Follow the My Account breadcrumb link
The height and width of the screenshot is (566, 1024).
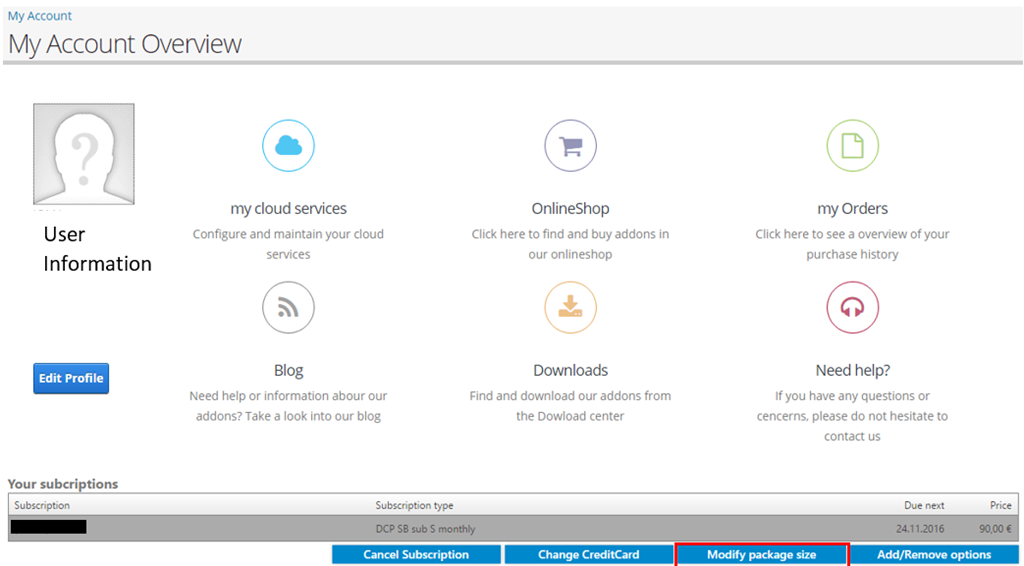point(40,16)
